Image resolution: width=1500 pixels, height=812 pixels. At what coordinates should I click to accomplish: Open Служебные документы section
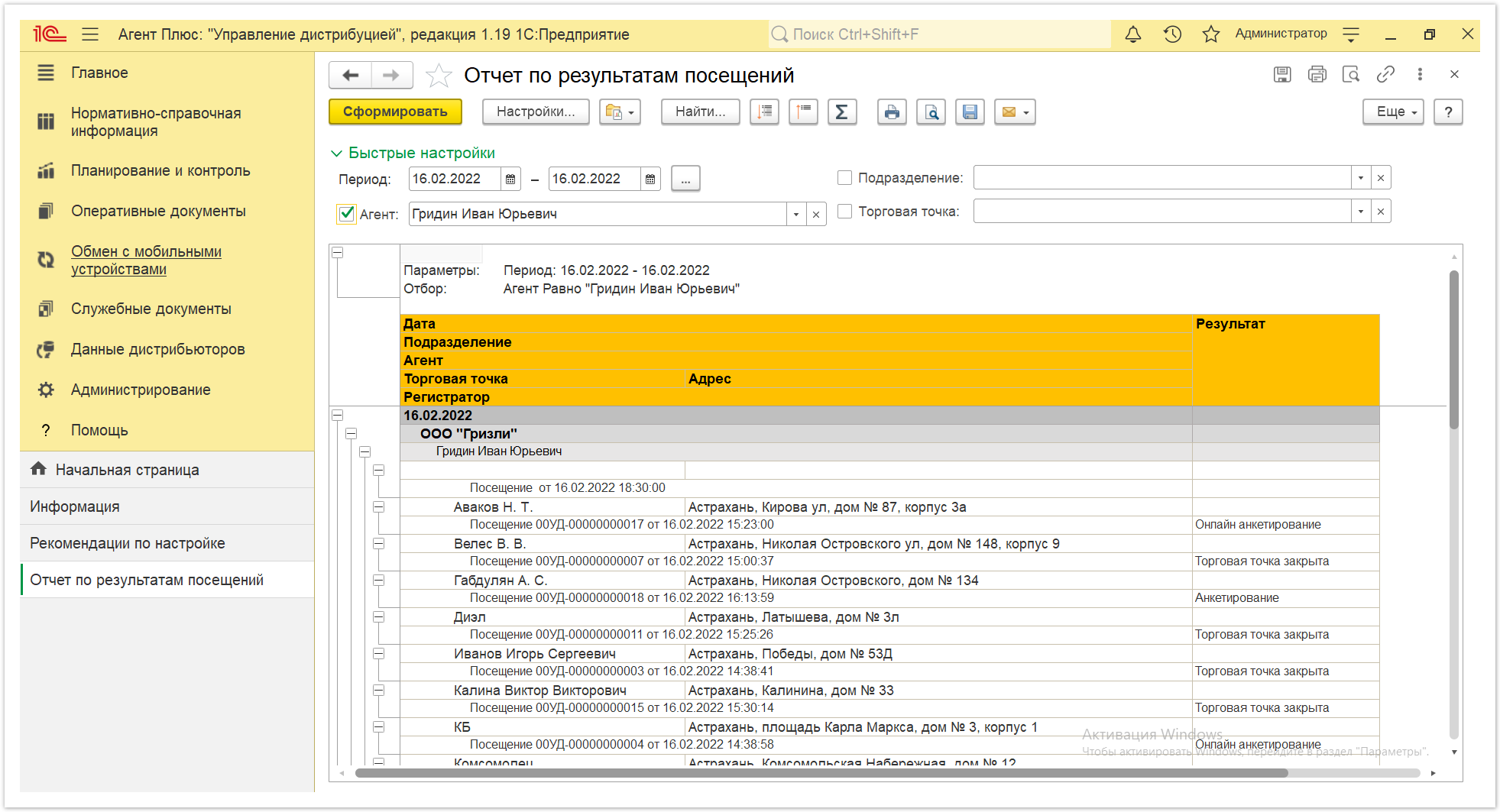151,309
